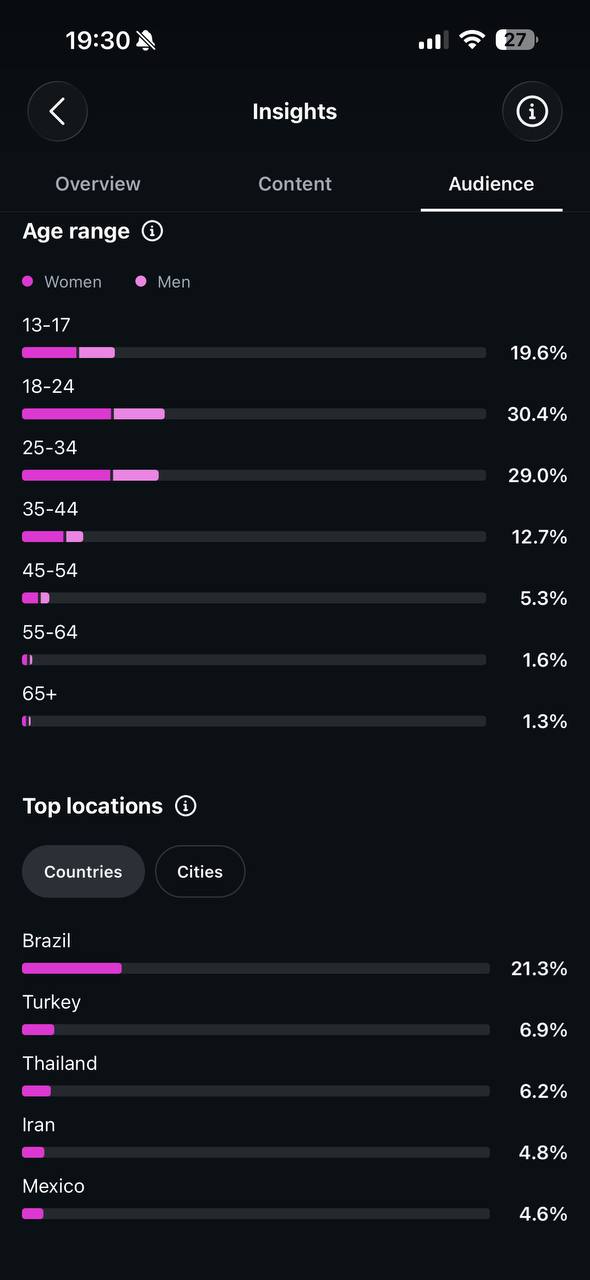Select the Countries filter pill

tap(83, 871)
